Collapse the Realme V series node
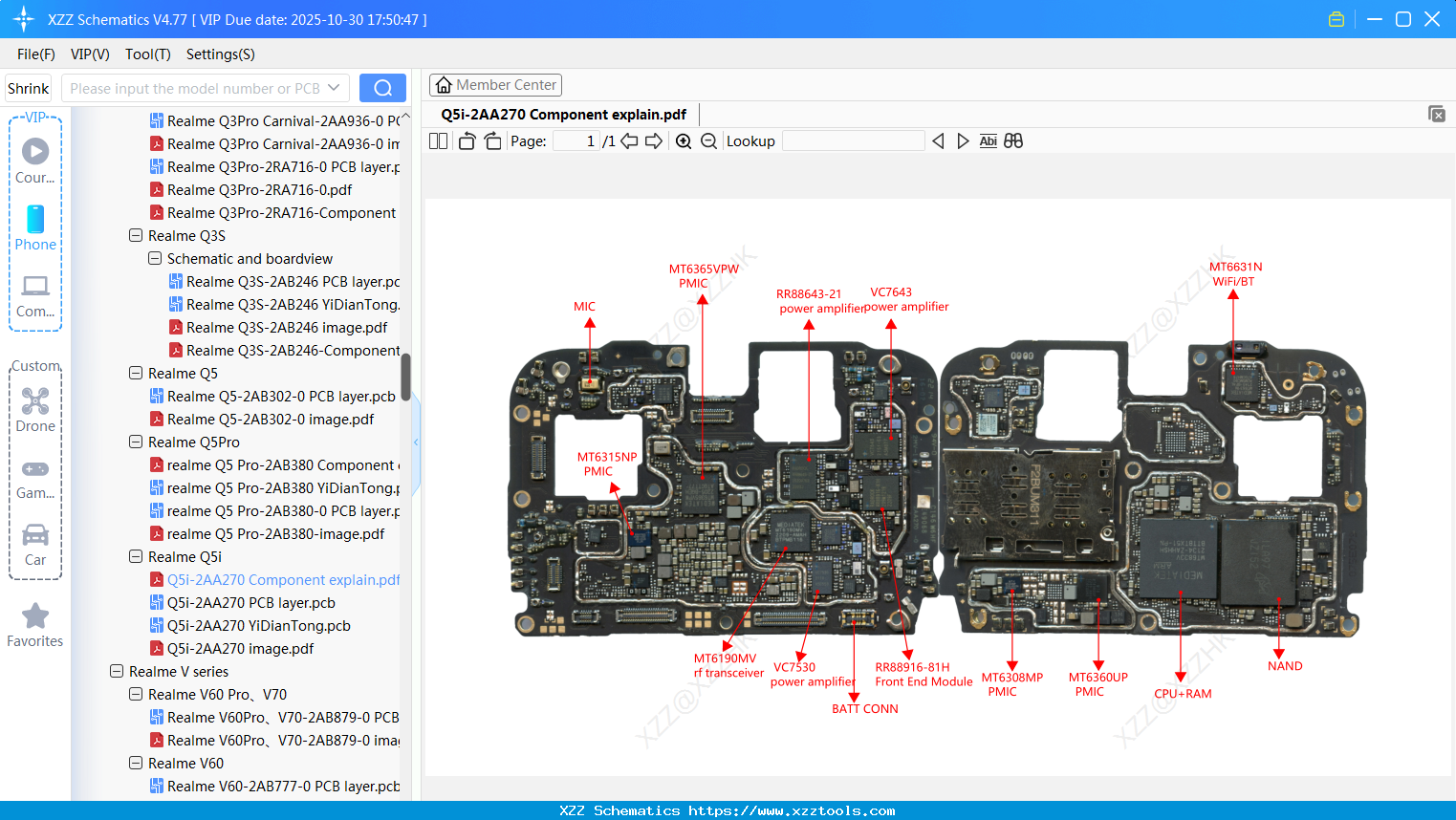 click(116, 671)
